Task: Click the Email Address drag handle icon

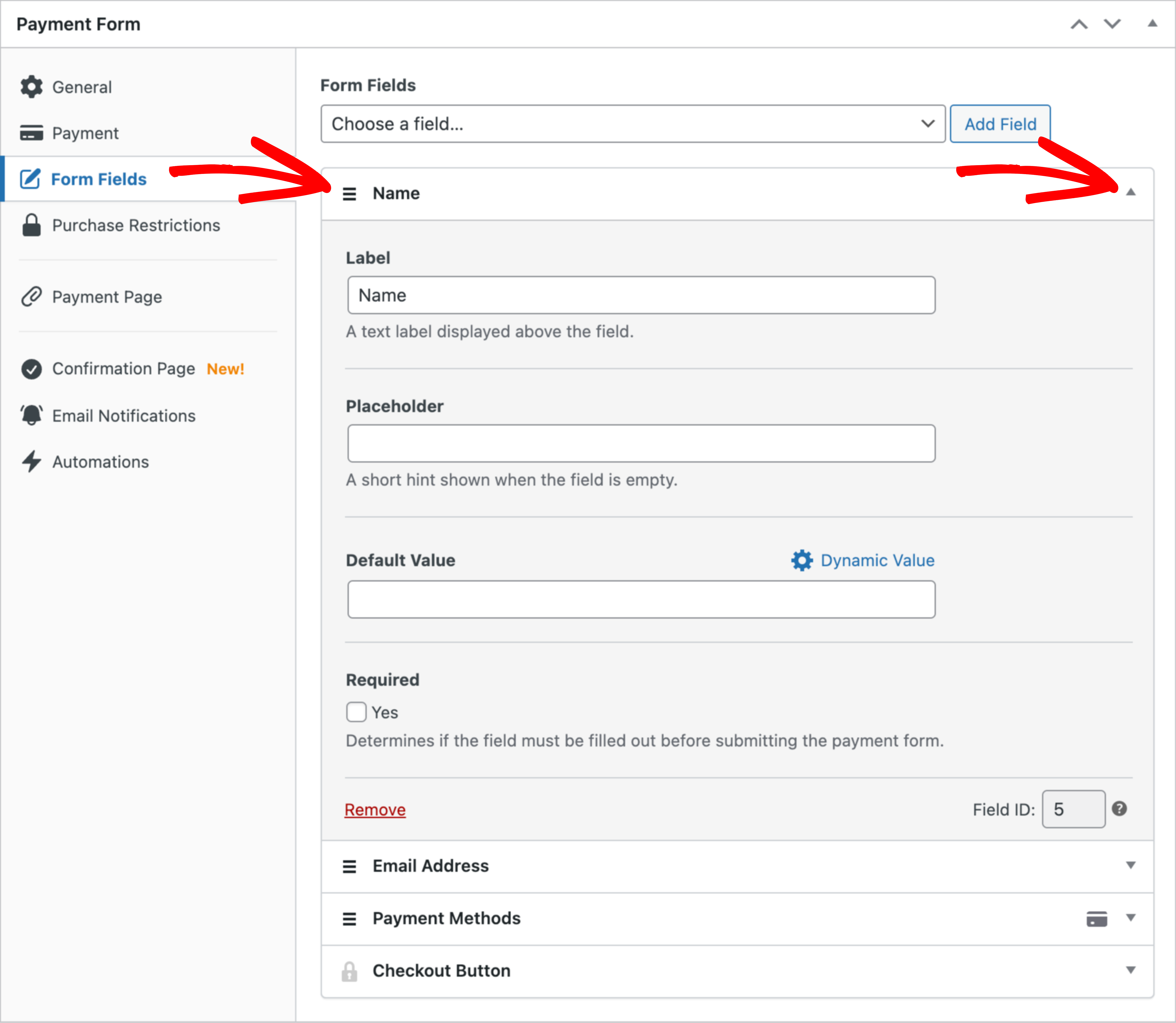Action: 349,867
